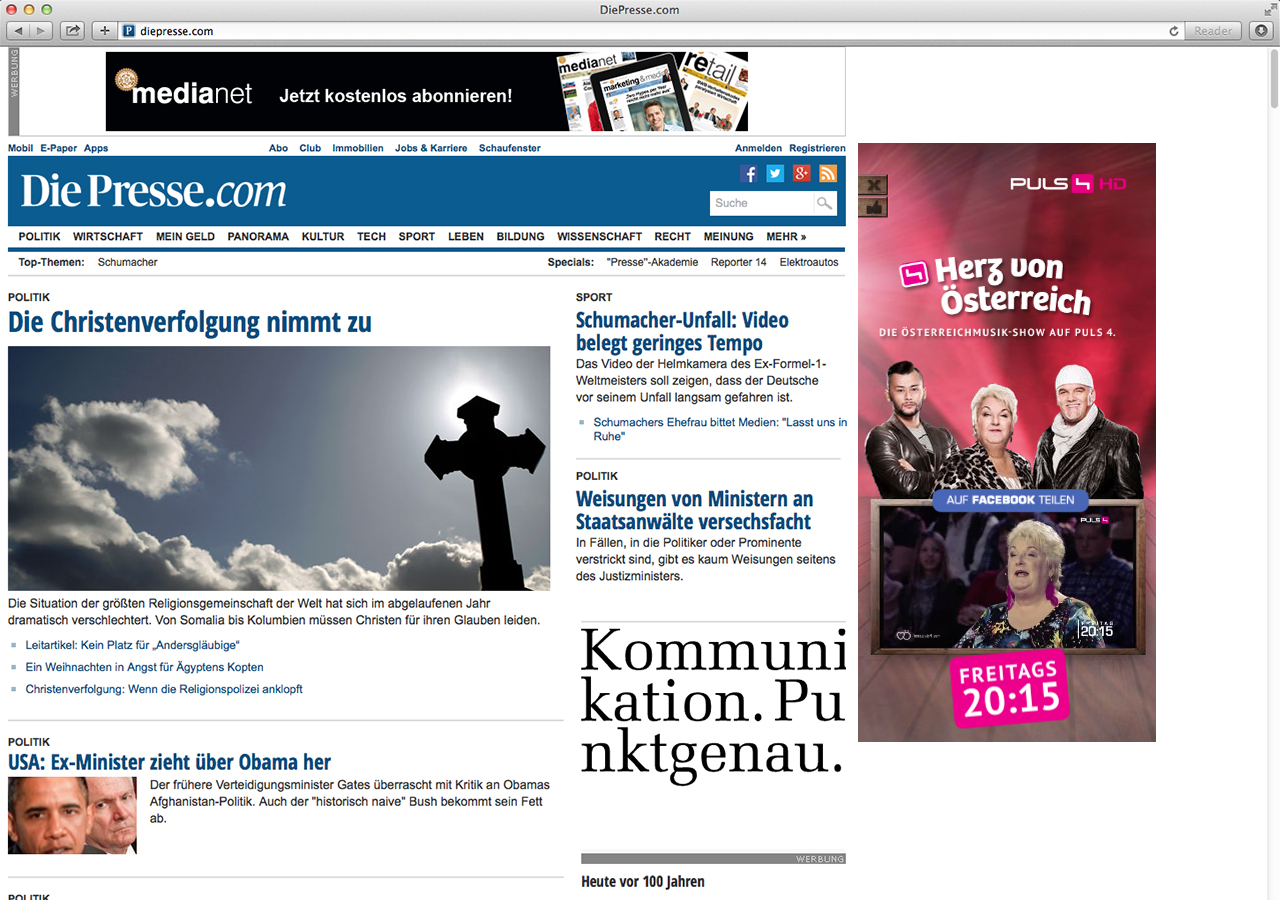Click the cross silhouette article image

tap(279, 468)
